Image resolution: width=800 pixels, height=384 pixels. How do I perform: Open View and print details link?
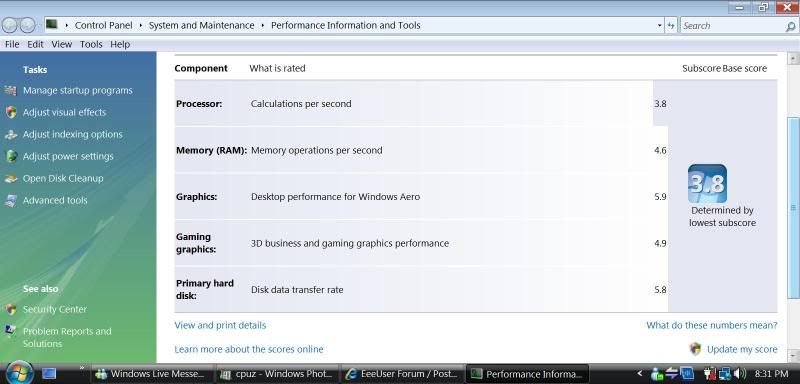coord(220,325)
